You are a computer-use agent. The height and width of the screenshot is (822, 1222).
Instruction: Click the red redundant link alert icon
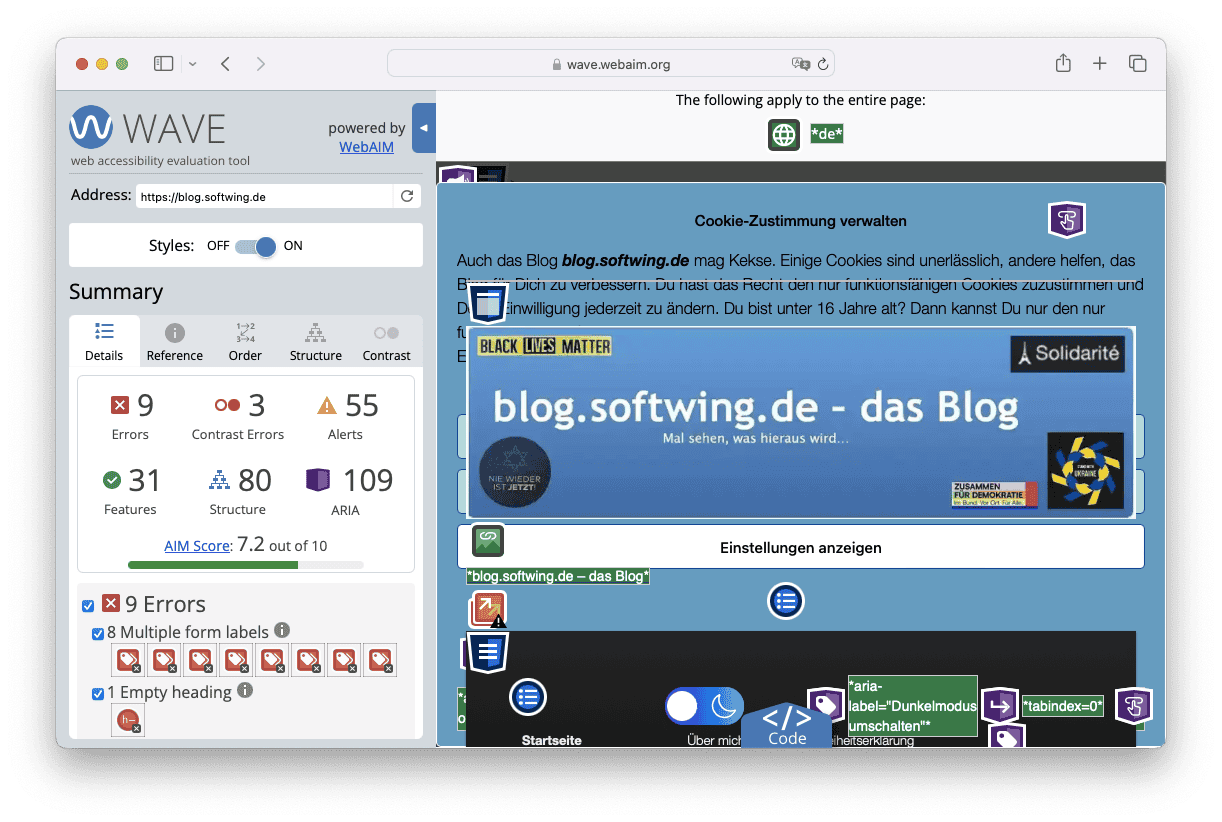[x=488, y=609]
